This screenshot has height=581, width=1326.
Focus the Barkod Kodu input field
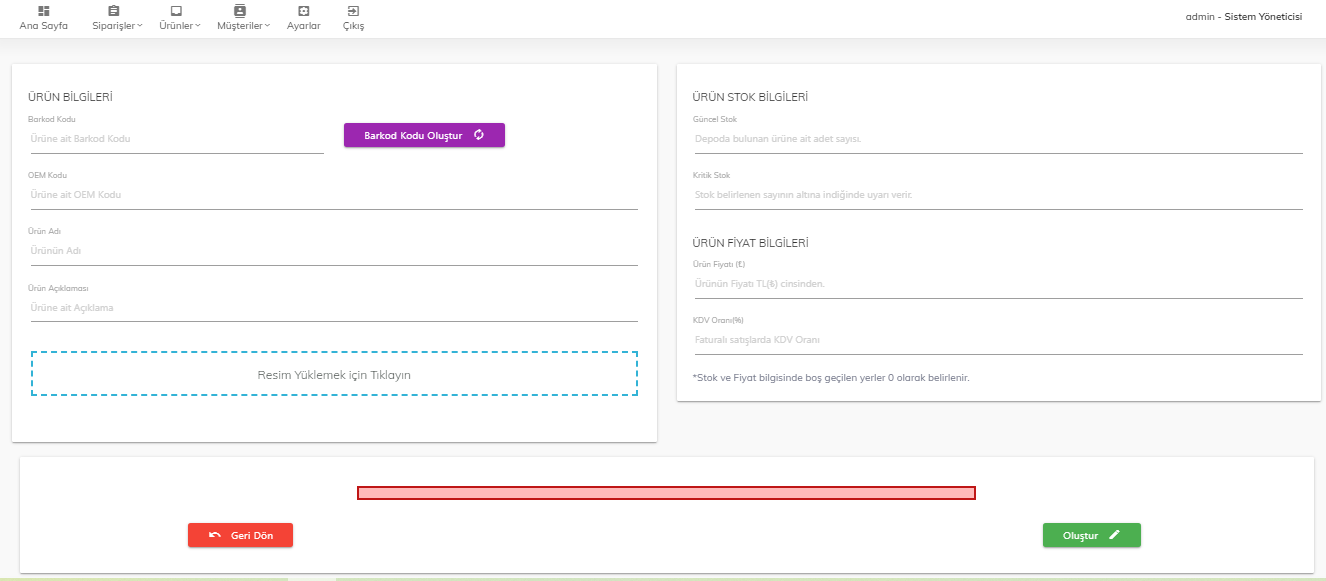coord(176,139)
